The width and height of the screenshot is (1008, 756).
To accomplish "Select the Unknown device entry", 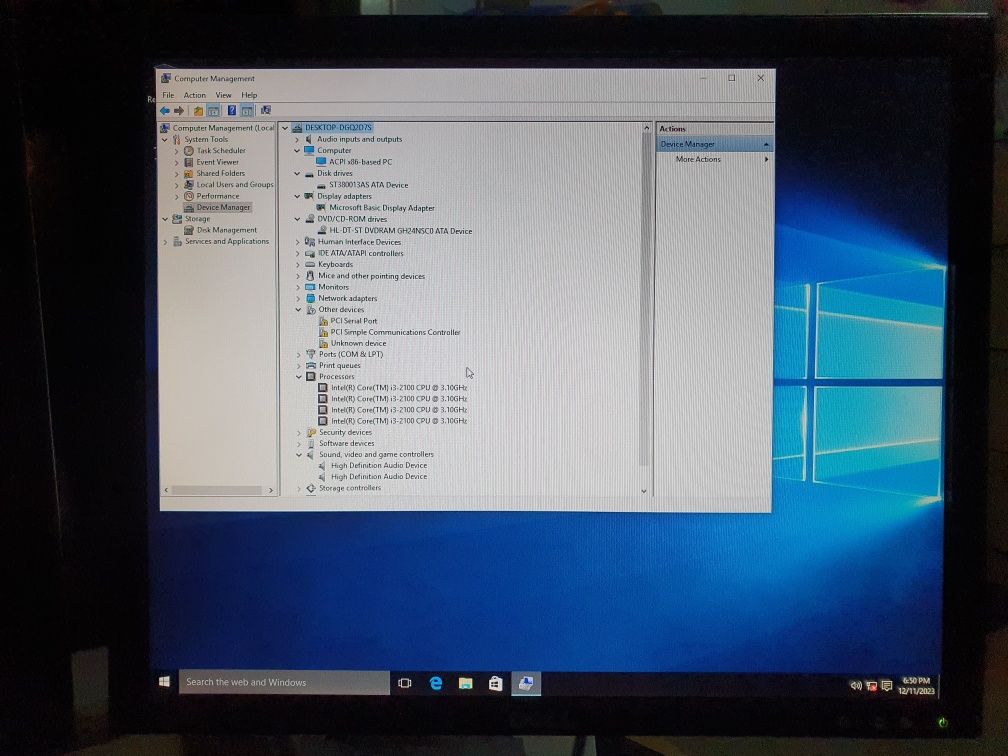I will 358,343.
